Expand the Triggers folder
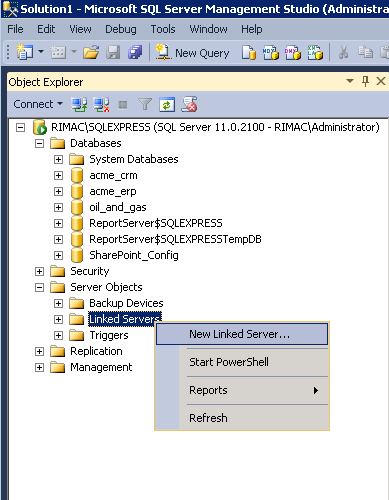389x500 pixels. tap(58, 335)
